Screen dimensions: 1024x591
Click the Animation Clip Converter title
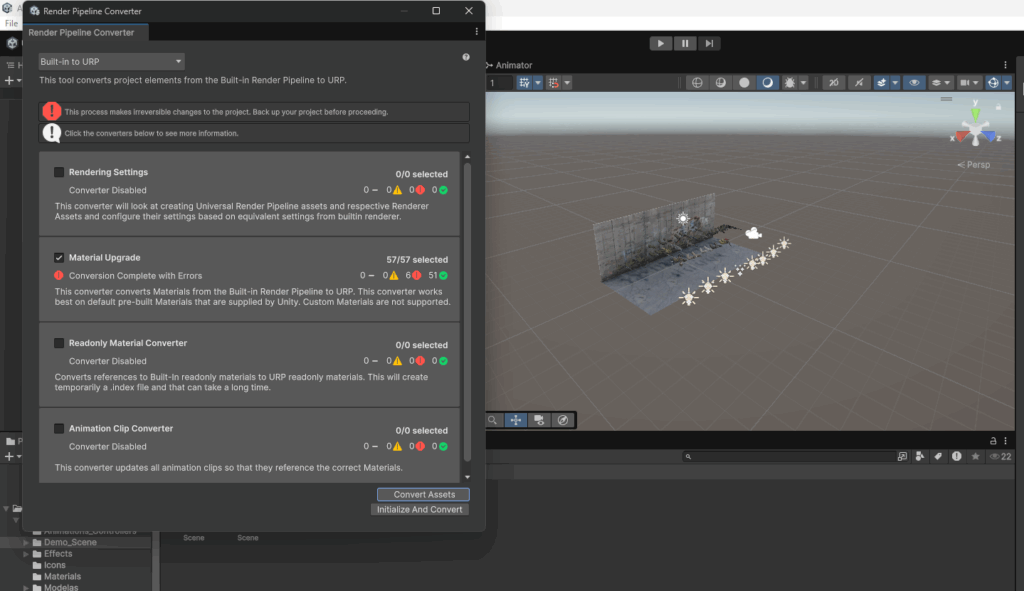point(121,429)
